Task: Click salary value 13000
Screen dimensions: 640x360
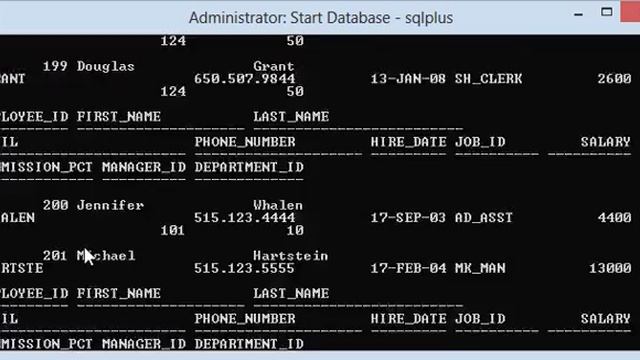Action: tap(610, 268)
